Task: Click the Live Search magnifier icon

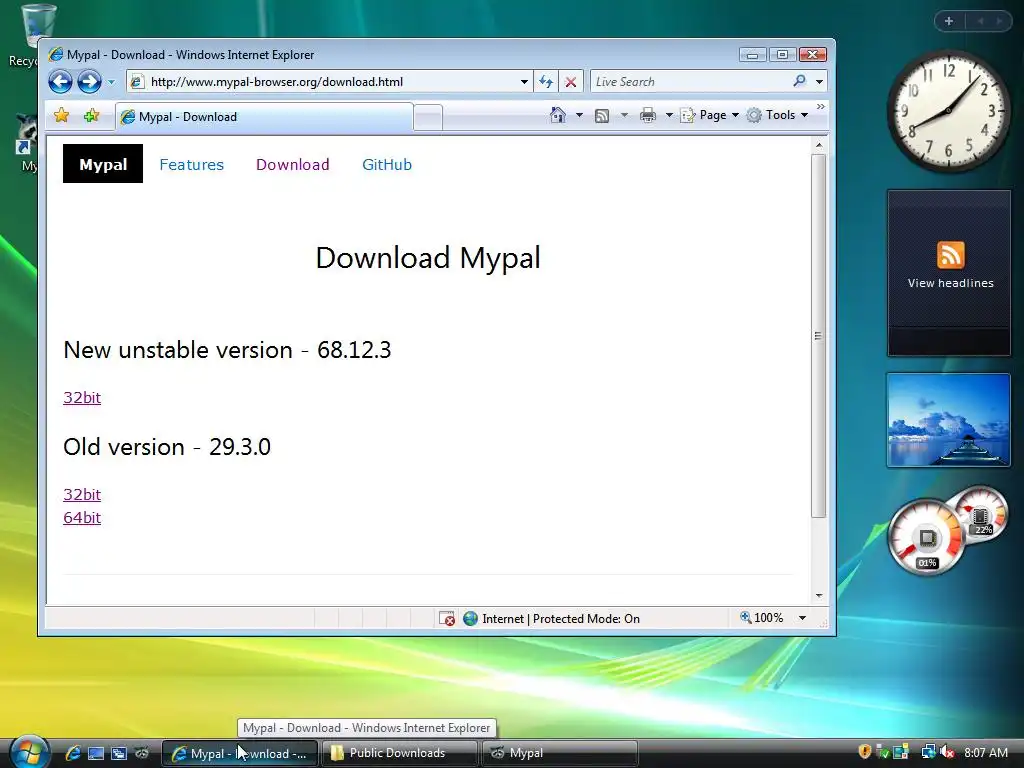Action: 799,82
